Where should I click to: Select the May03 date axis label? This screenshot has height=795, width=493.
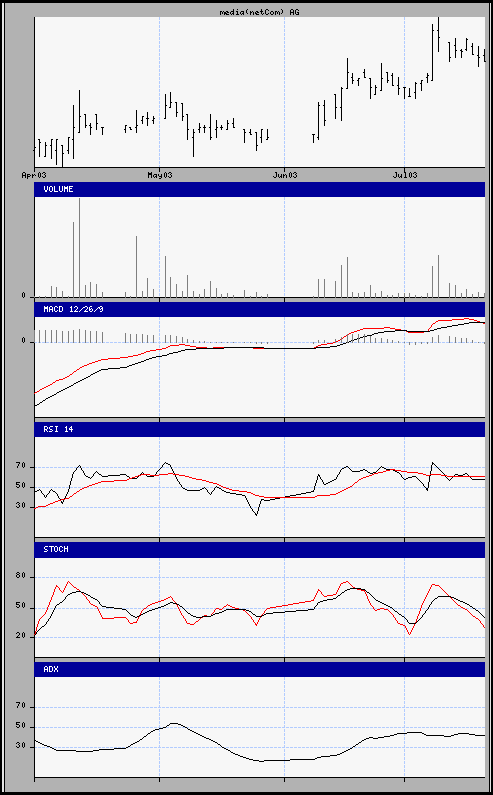coord(160,175)
